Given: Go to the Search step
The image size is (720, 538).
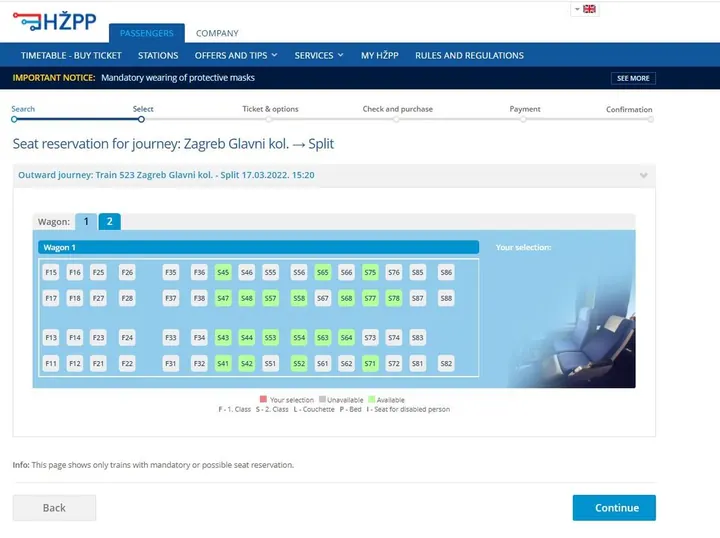Looking at the screenshot, I should click(23, 109).
